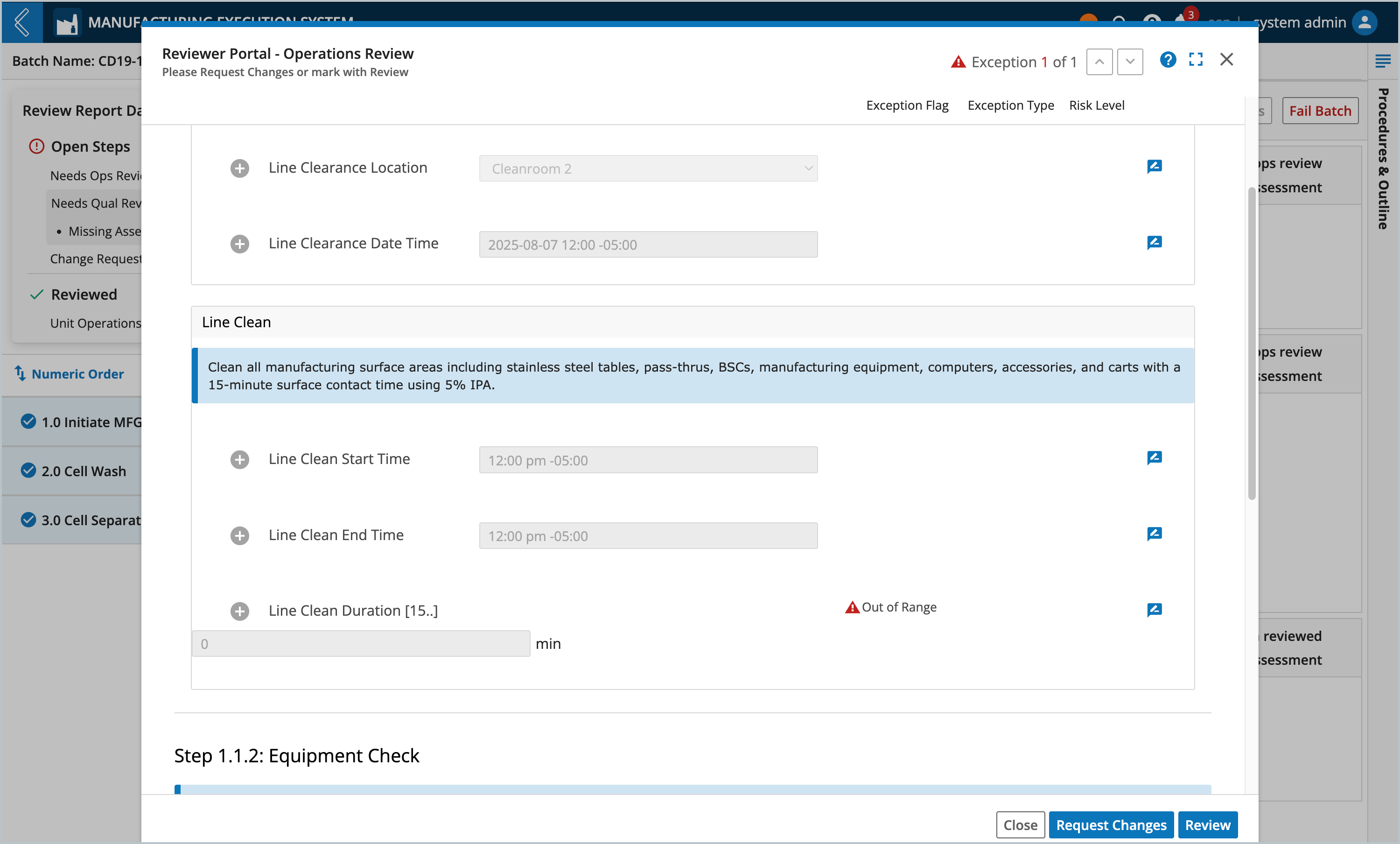Viewport: 1400px width, 844px height.
Task: Select Open Steps in review report
Action: (x=91, y=146)
